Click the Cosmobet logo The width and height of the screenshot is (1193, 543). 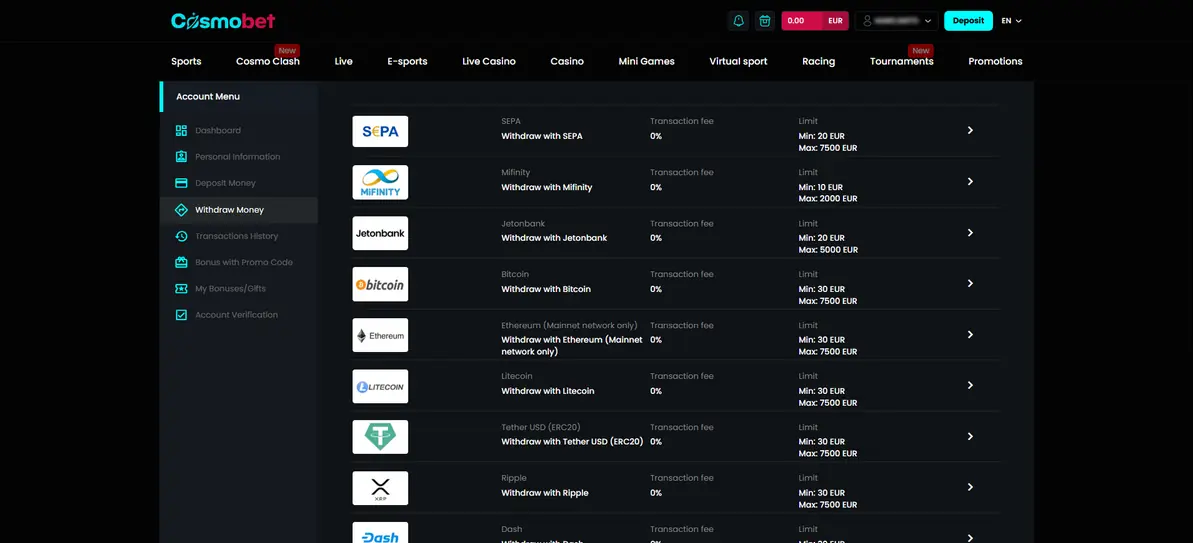(223, 21)
